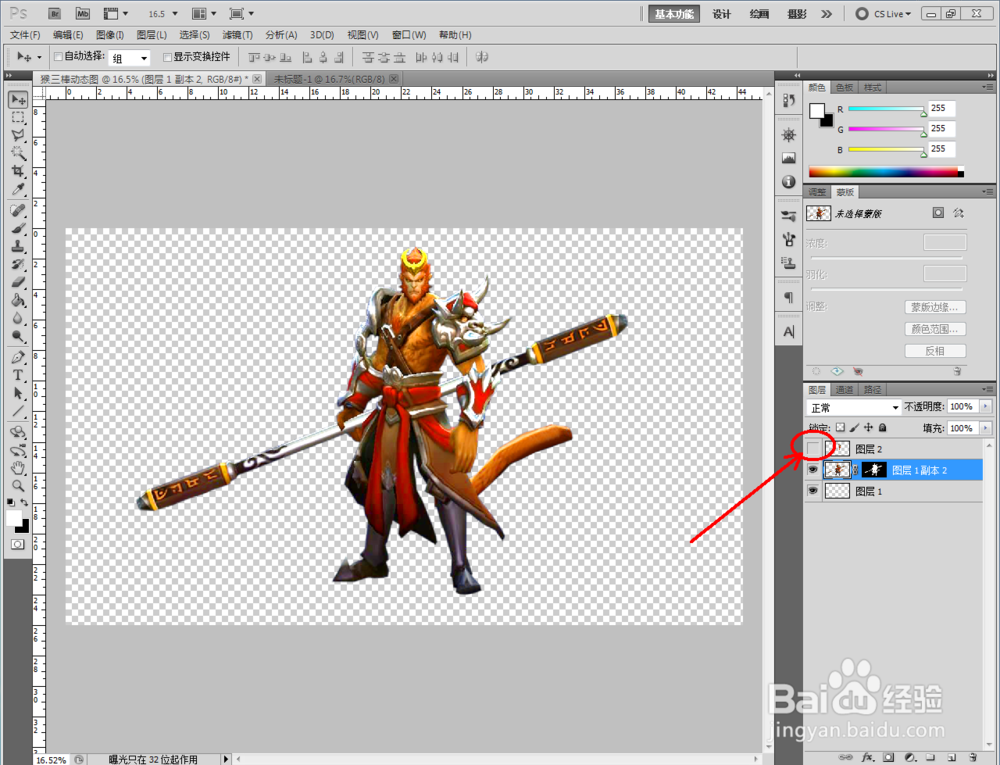Select the Magic Wand tool
This screenshot has height=765, width=1000.
tap(18, 153)
